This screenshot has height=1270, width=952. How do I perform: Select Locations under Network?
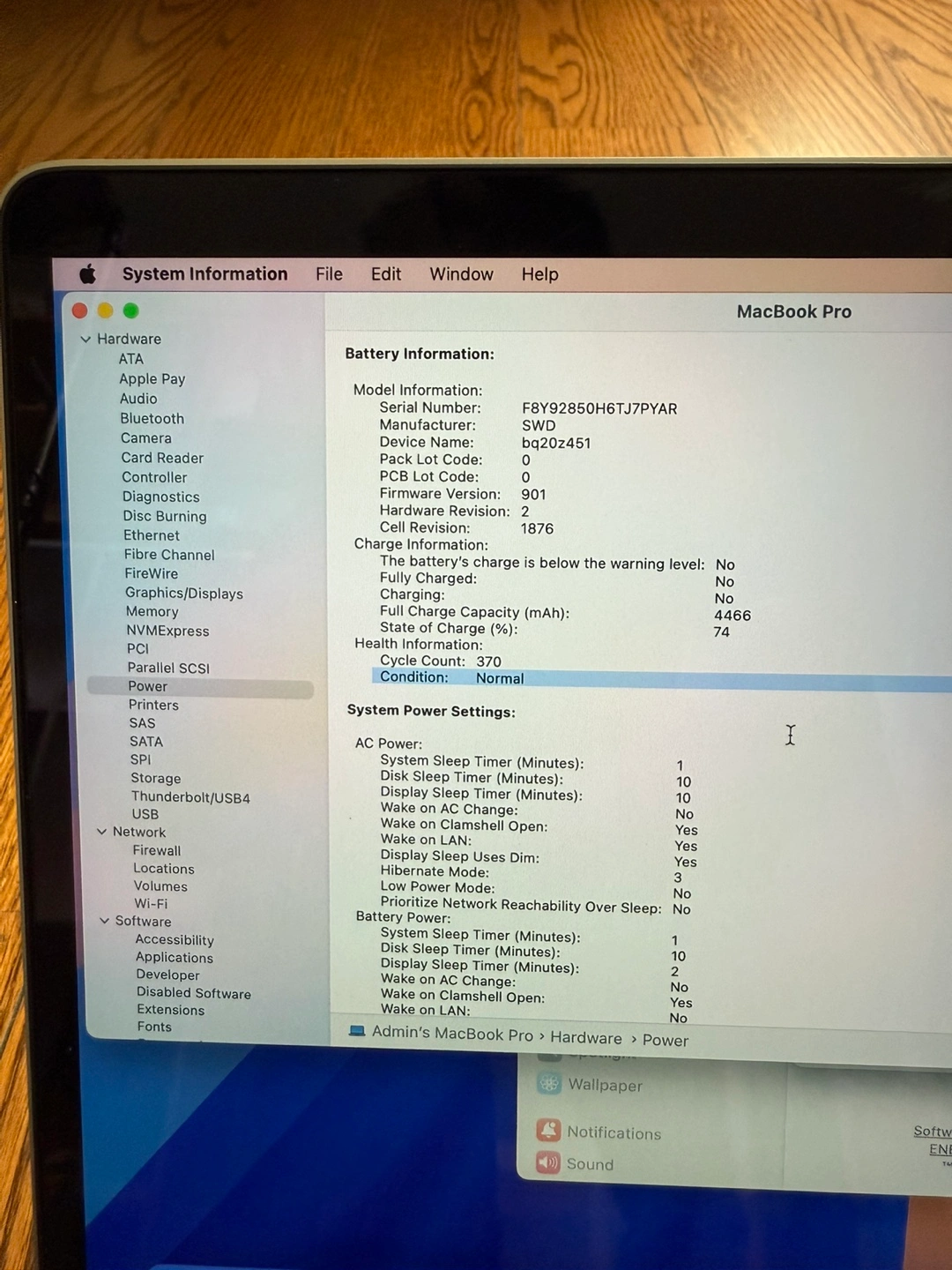point(164,869)
